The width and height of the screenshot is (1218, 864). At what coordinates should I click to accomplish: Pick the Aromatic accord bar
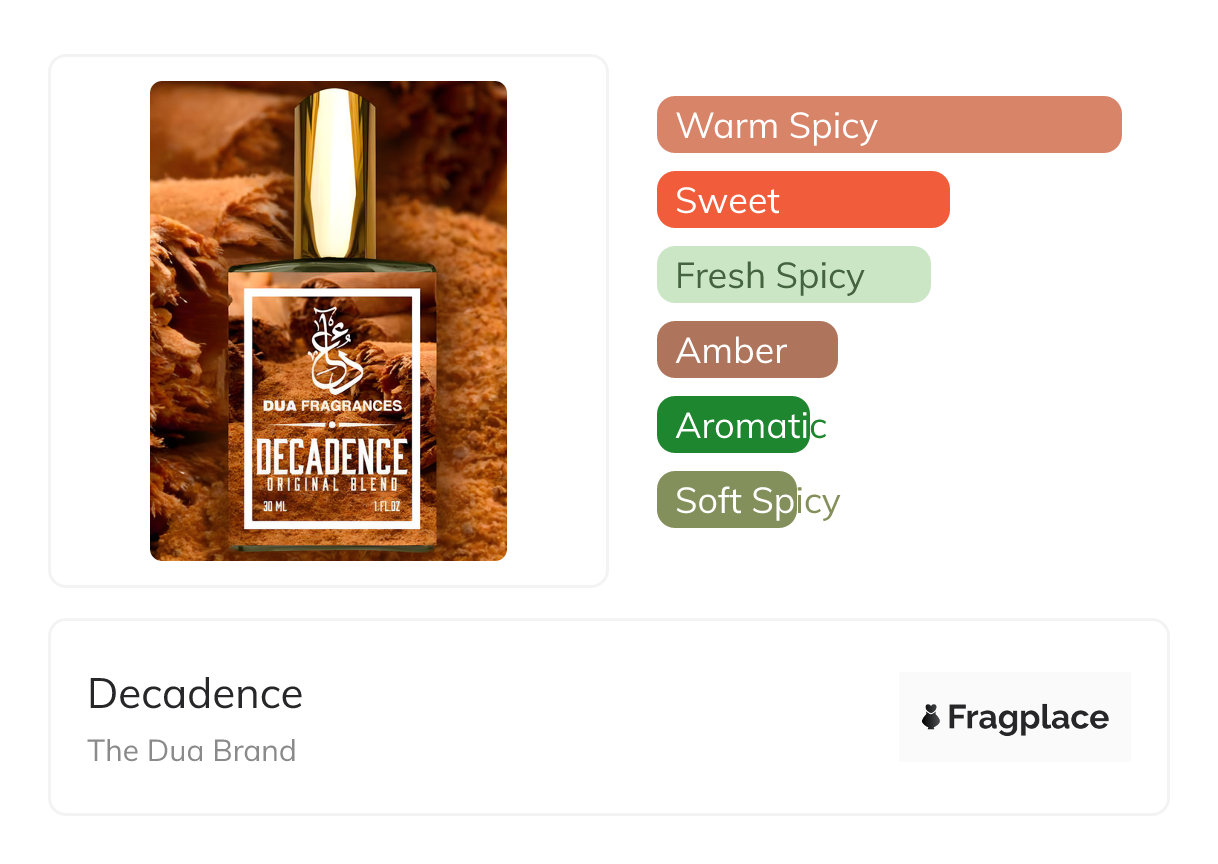733,425
